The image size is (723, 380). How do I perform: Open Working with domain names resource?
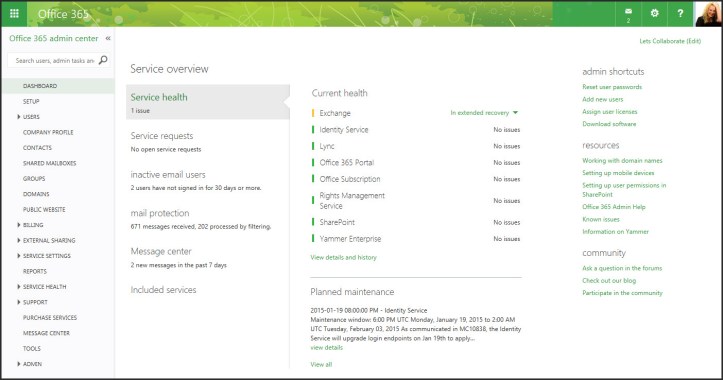point(622,160)
